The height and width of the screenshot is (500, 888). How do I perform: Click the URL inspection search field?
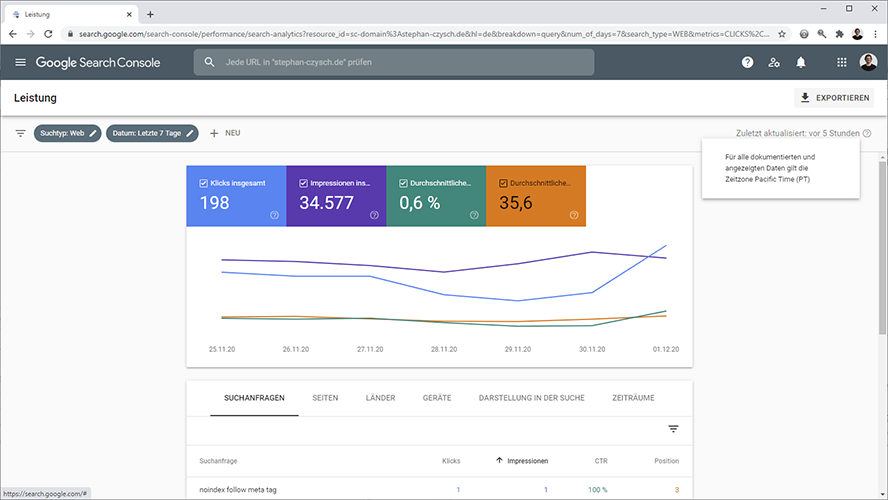[394, 62]
